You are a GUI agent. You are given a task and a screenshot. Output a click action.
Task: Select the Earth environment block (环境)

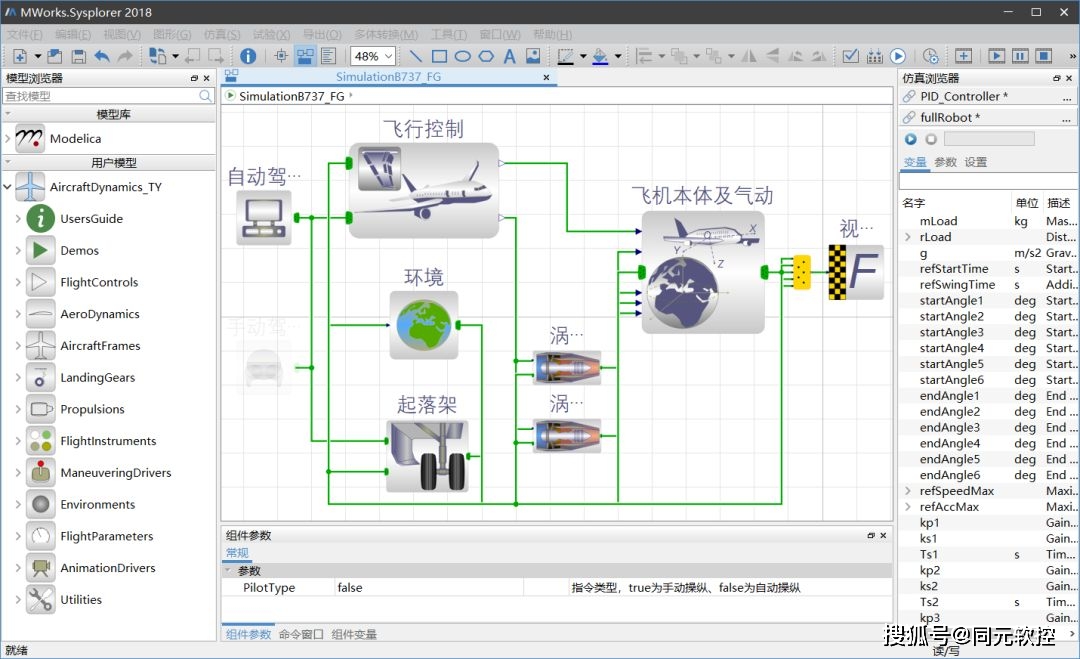(x=424, y=325)
